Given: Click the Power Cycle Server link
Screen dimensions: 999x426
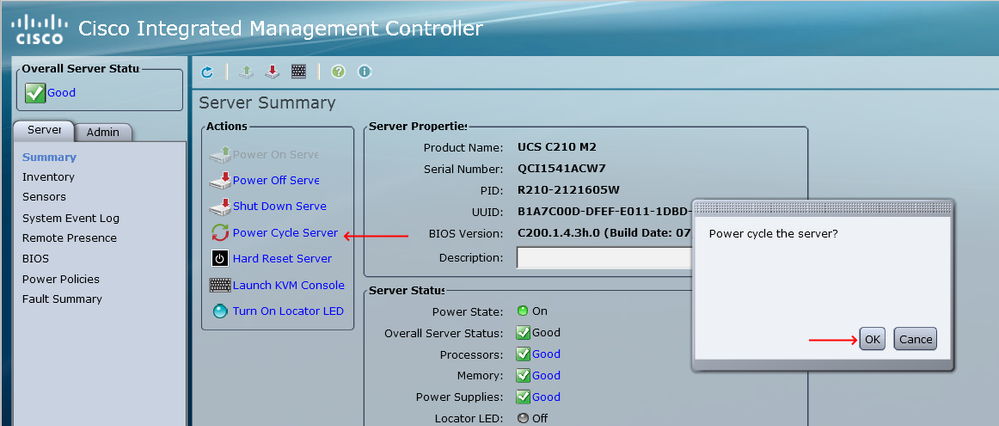Looking at the screenshot, I should point(285,233).
